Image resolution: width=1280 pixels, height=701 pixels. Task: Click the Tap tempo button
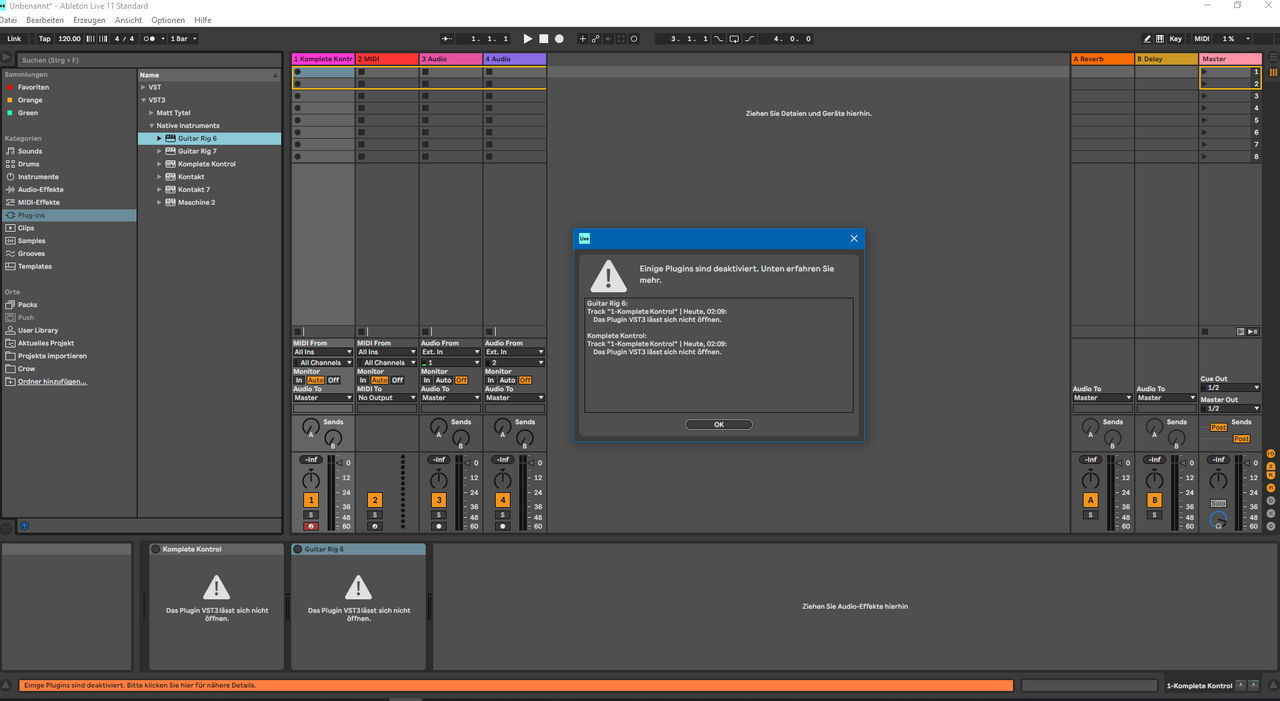45,39
